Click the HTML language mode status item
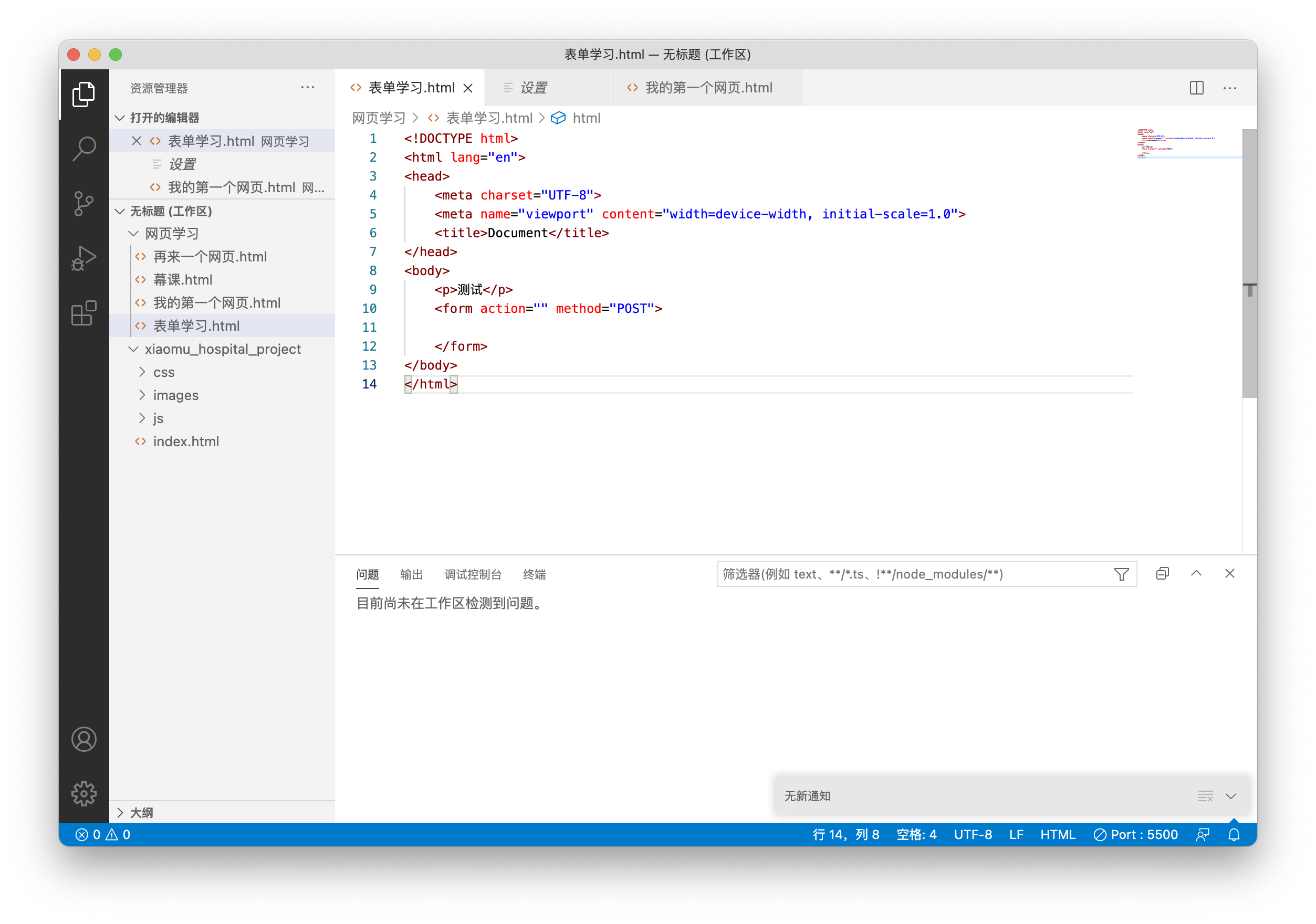 click(x=1057, y=835)
